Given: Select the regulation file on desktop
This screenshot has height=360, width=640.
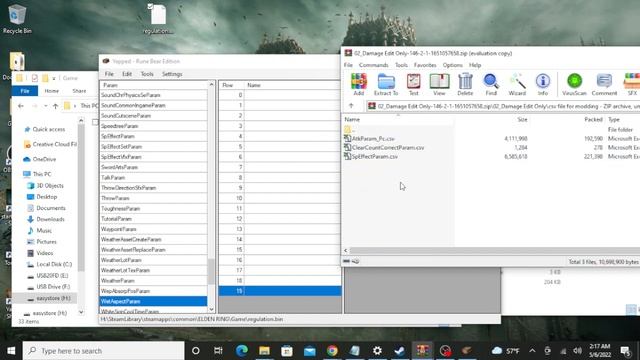Looking at the screenshot, I should 158,19.
